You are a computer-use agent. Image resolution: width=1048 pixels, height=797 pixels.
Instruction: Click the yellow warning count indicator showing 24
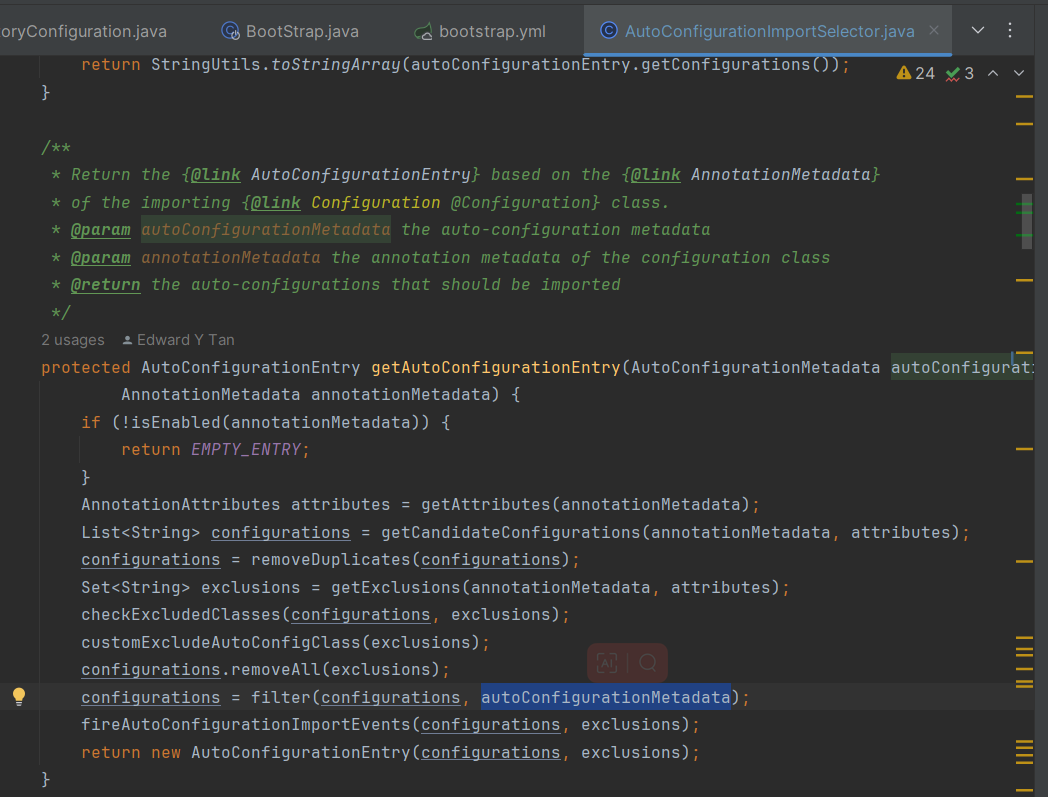tap(915, 73)
